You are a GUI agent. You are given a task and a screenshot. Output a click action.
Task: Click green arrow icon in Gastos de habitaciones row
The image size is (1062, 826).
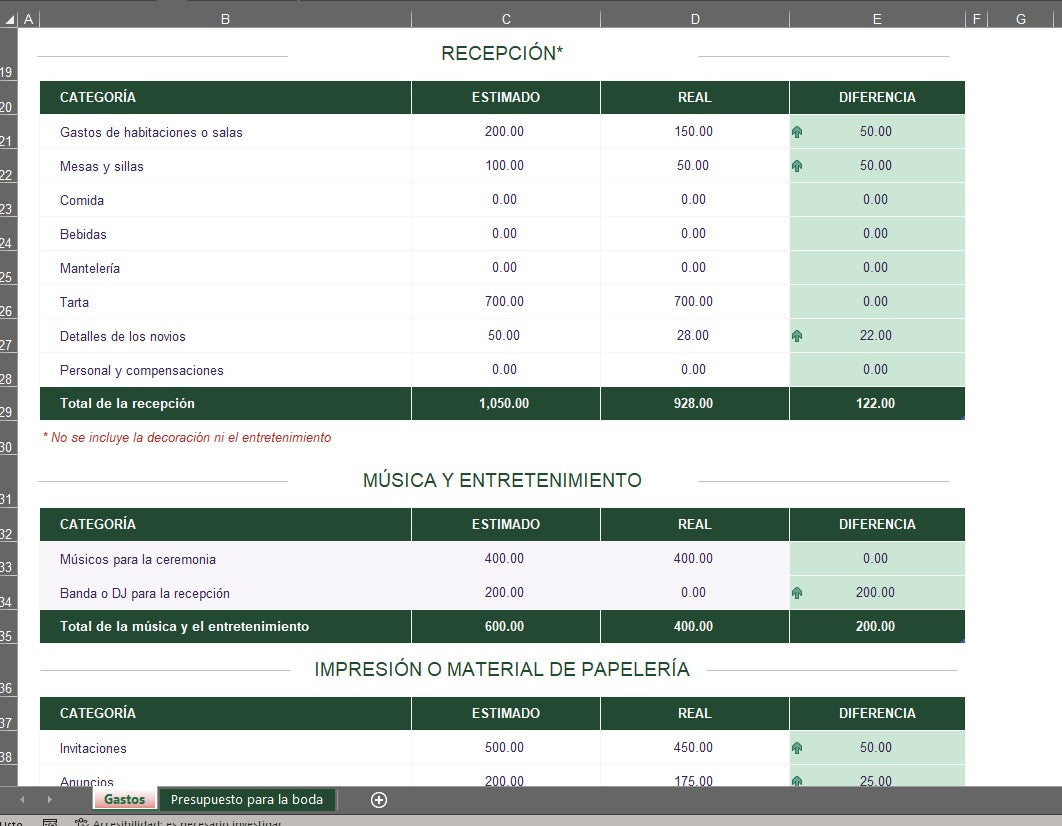pyautogui.click(x=797, y=132)
